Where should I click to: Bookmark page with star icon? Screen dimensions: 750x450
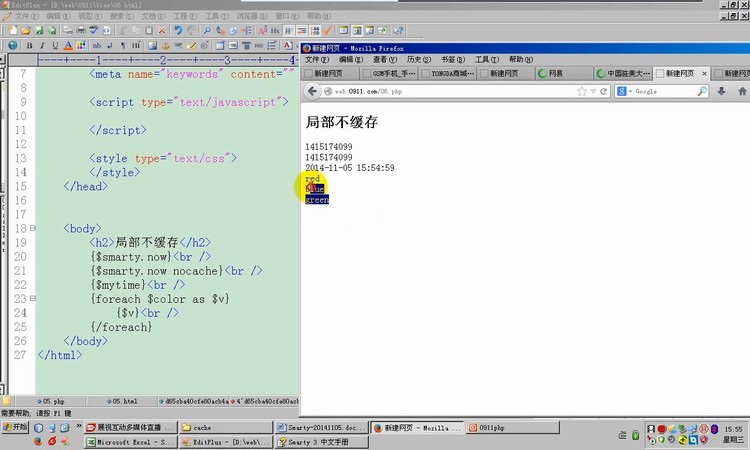(582, 91)
